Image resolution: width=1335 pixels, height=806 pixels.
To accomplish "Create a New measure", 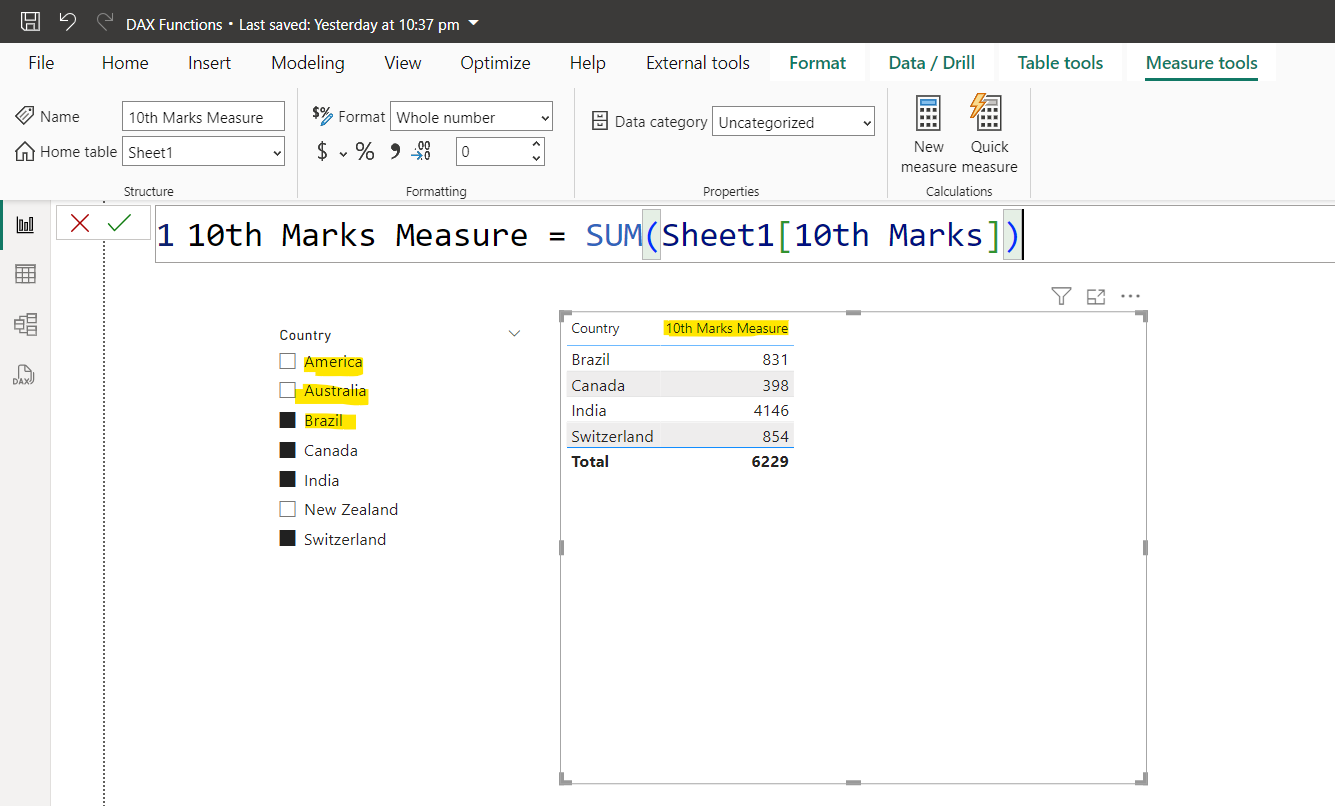I will click(x=928, y=130).
